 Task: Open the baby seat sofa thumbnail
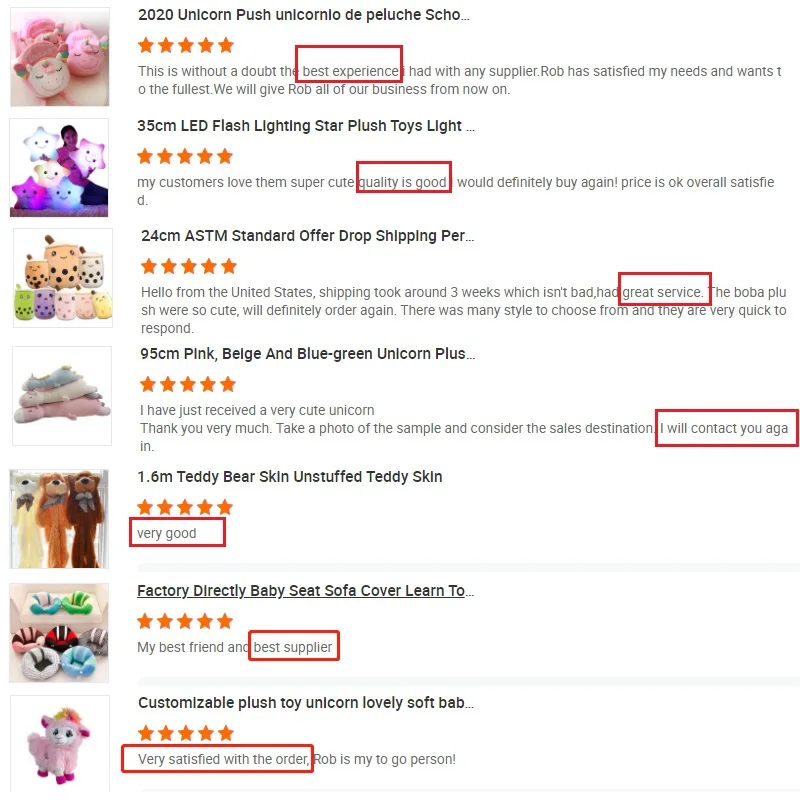(59, 633)
